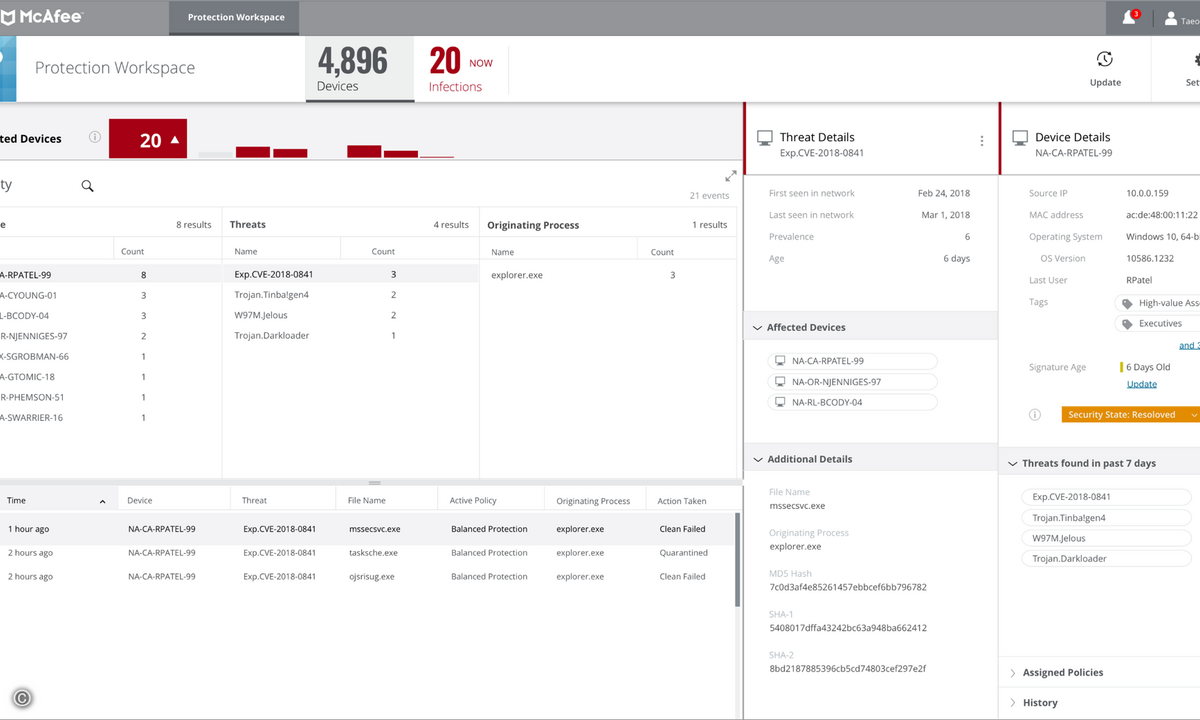Select the 4,896 Devices tab
Image resolution: width=1200 pixels, height=720 pixels.
(360, 68)
